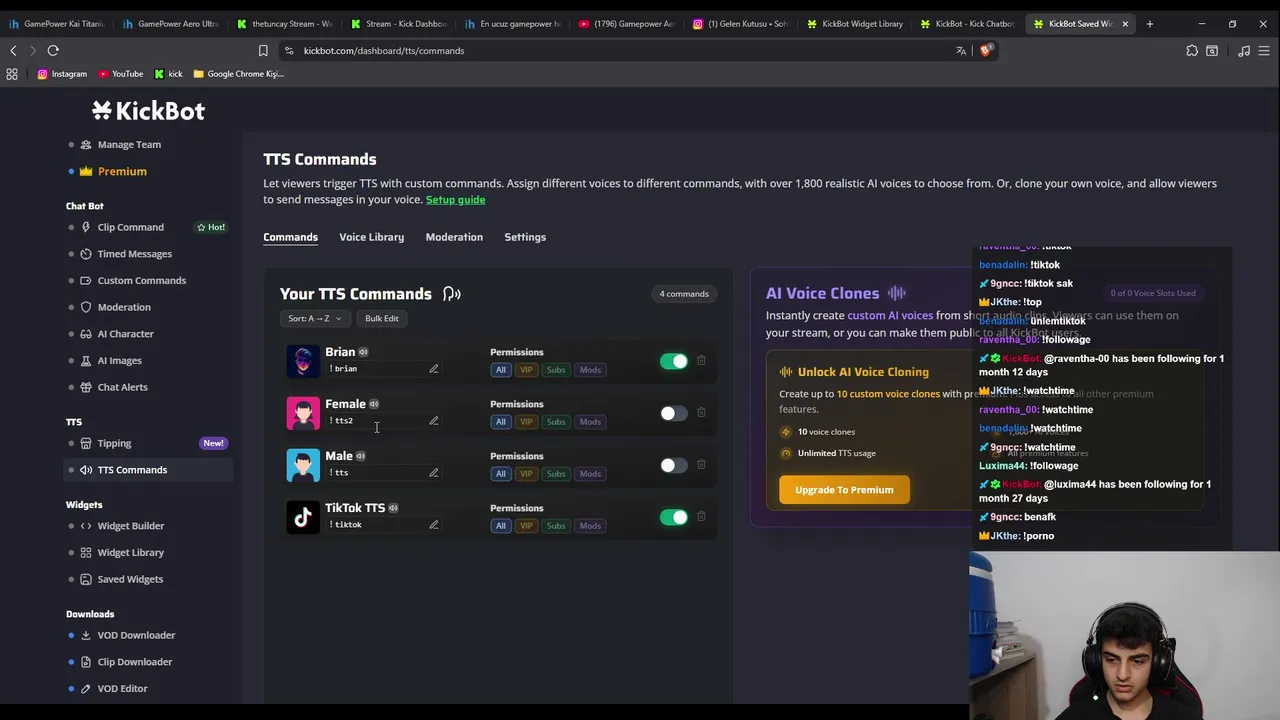Open the Instagram bookmark

(x=62, y=74)
